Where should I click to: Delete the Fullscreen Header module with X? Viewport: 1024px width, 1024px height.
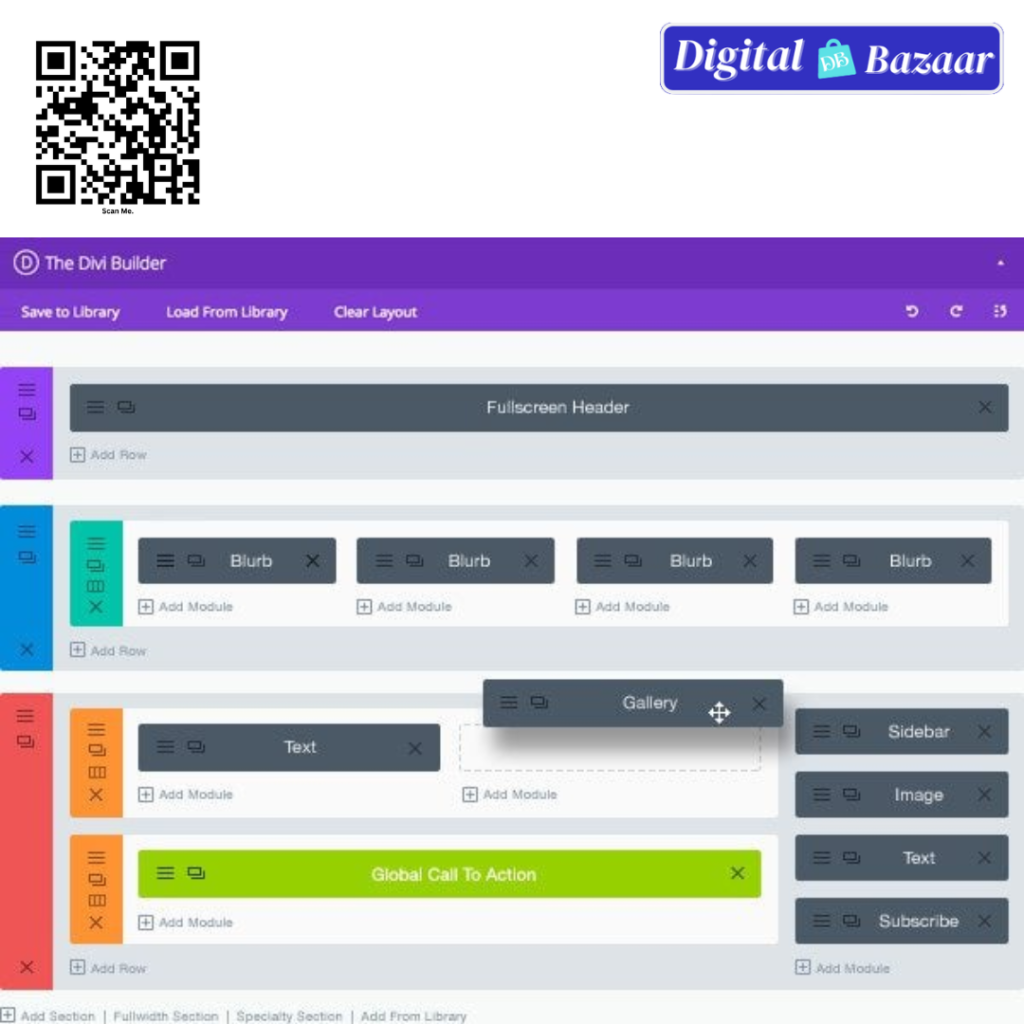(985, 407)
